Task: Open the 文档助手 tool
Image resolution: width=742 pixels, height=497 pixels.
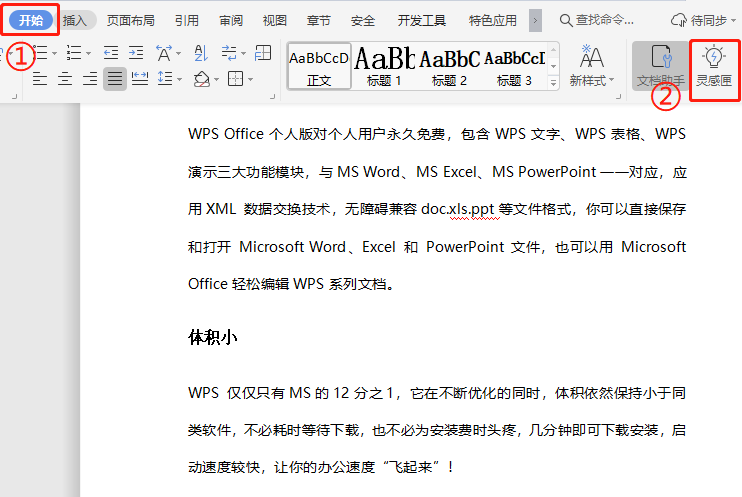Action: (658, 65)
